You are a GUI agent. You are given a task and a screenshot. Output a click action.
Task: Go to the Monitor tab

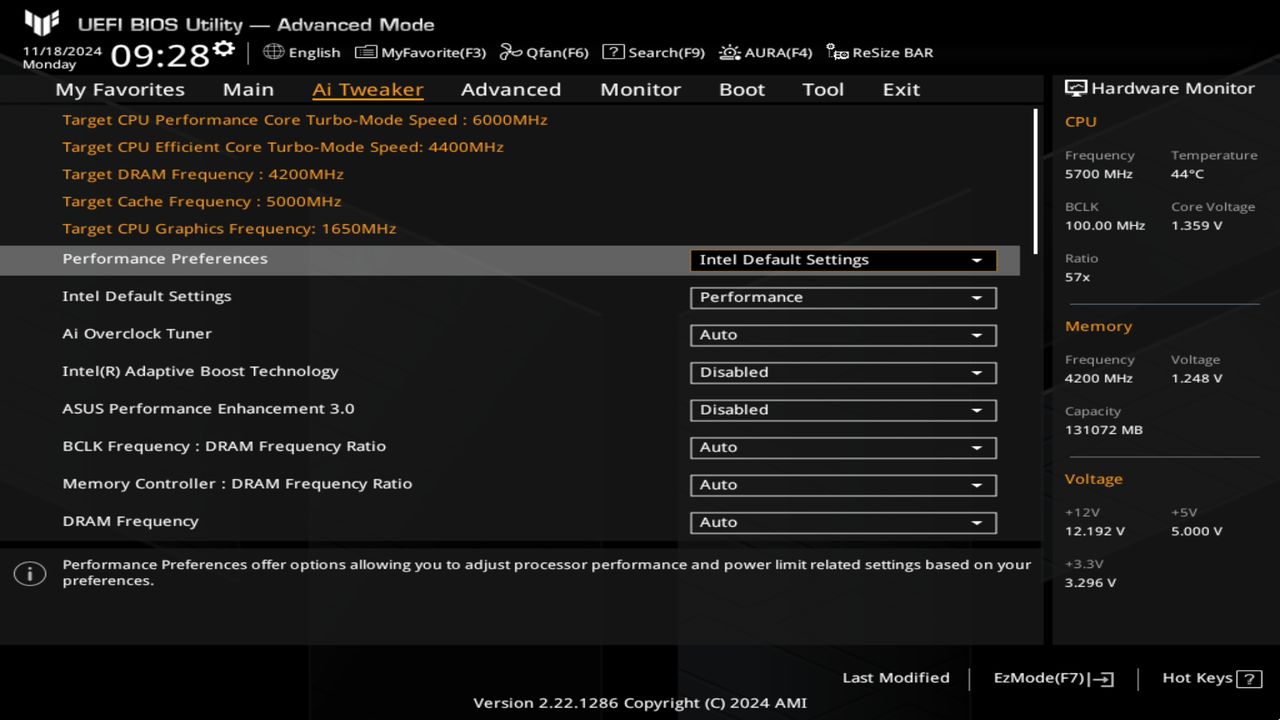tap(640, 89)
